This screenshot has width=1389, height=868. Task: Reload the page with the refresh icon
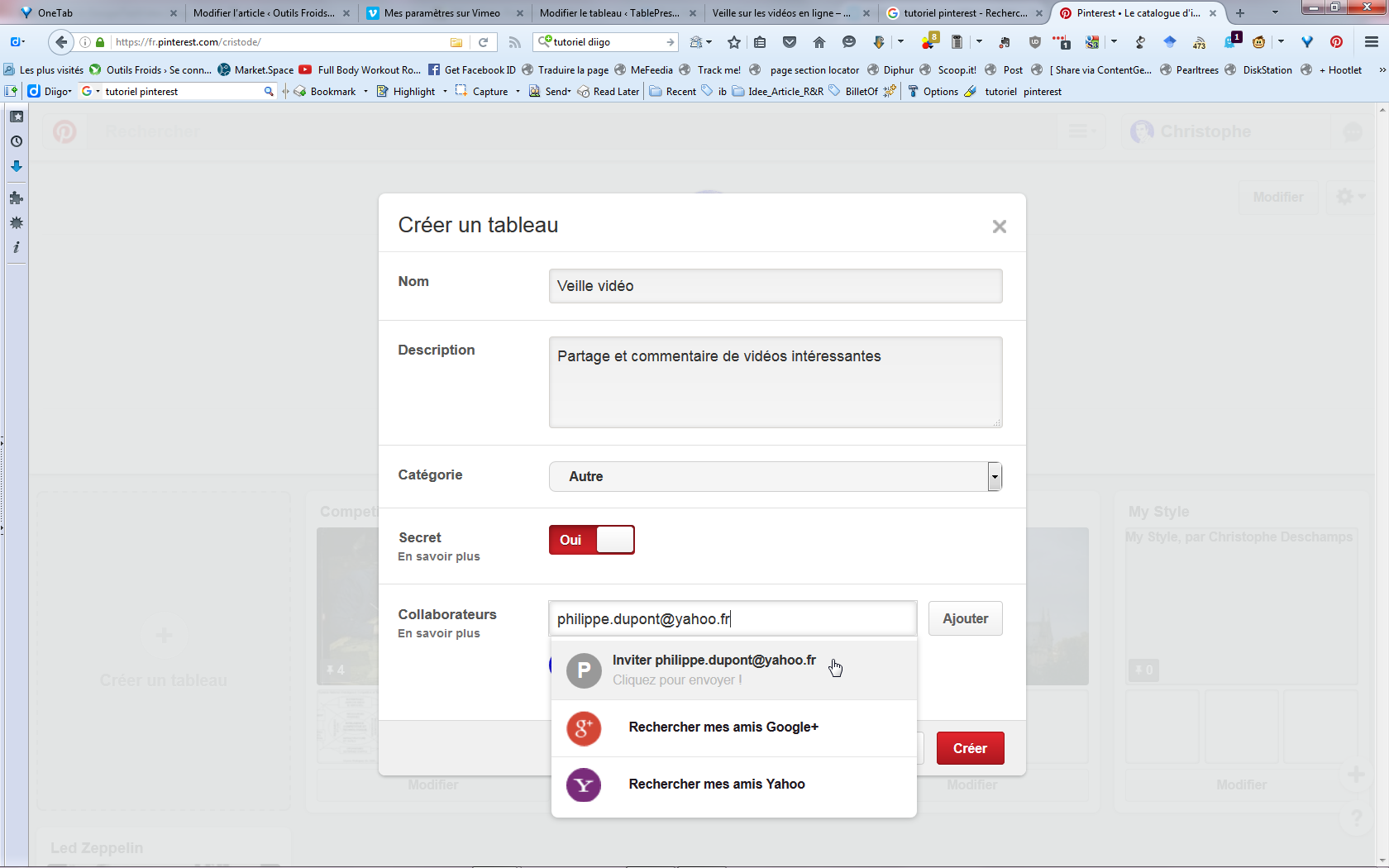[x=484, y=42]
